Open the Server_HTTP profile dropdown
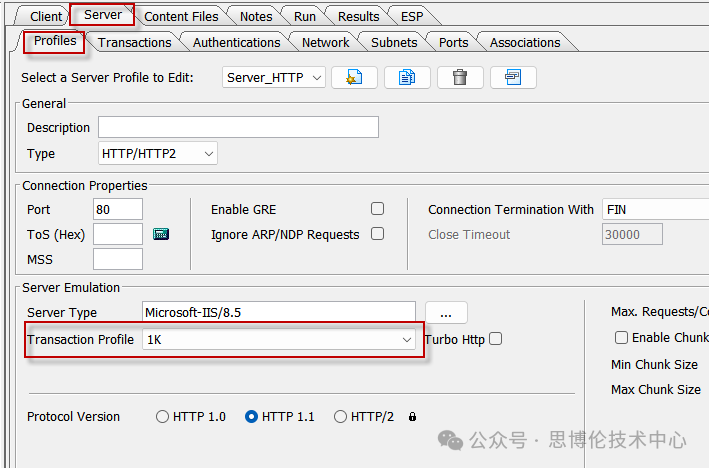709x468 pixels. pyautogui.click(x=274, y=77)
